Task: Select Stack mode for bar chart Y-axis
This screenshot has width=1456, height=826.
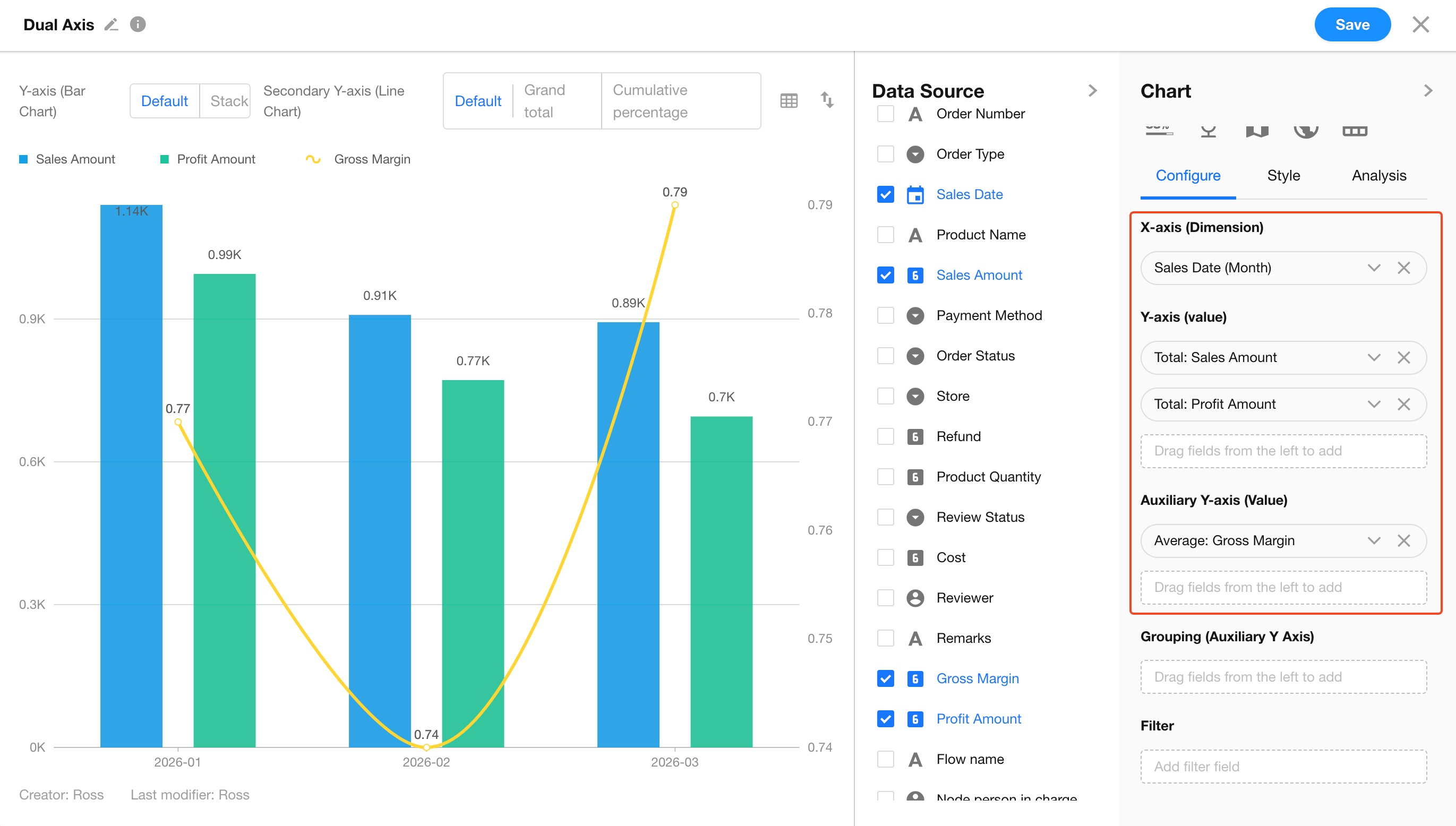Action: point(228,101)
